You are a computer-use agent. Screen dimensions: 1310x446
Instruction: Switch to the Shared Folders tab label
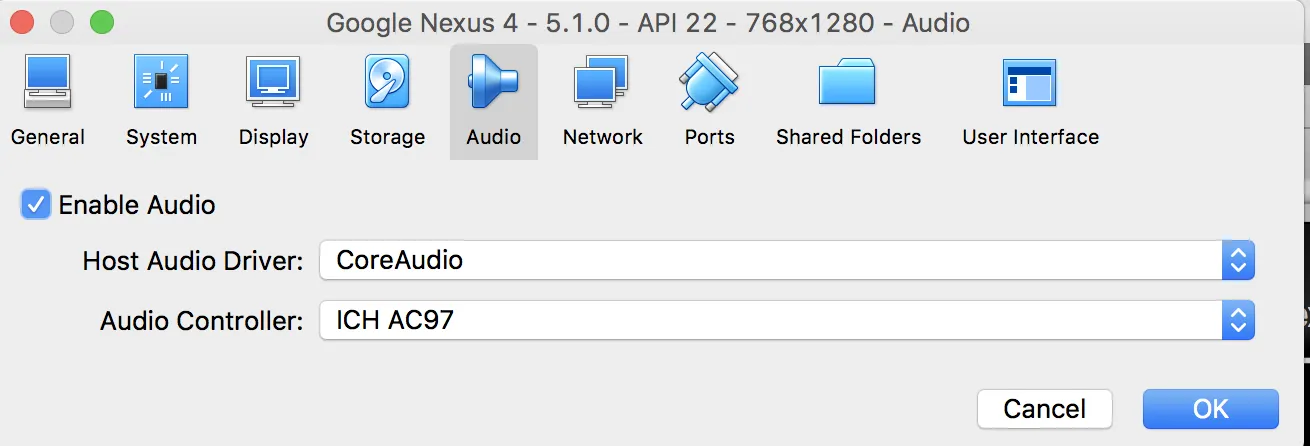click(x=848, y=137)
